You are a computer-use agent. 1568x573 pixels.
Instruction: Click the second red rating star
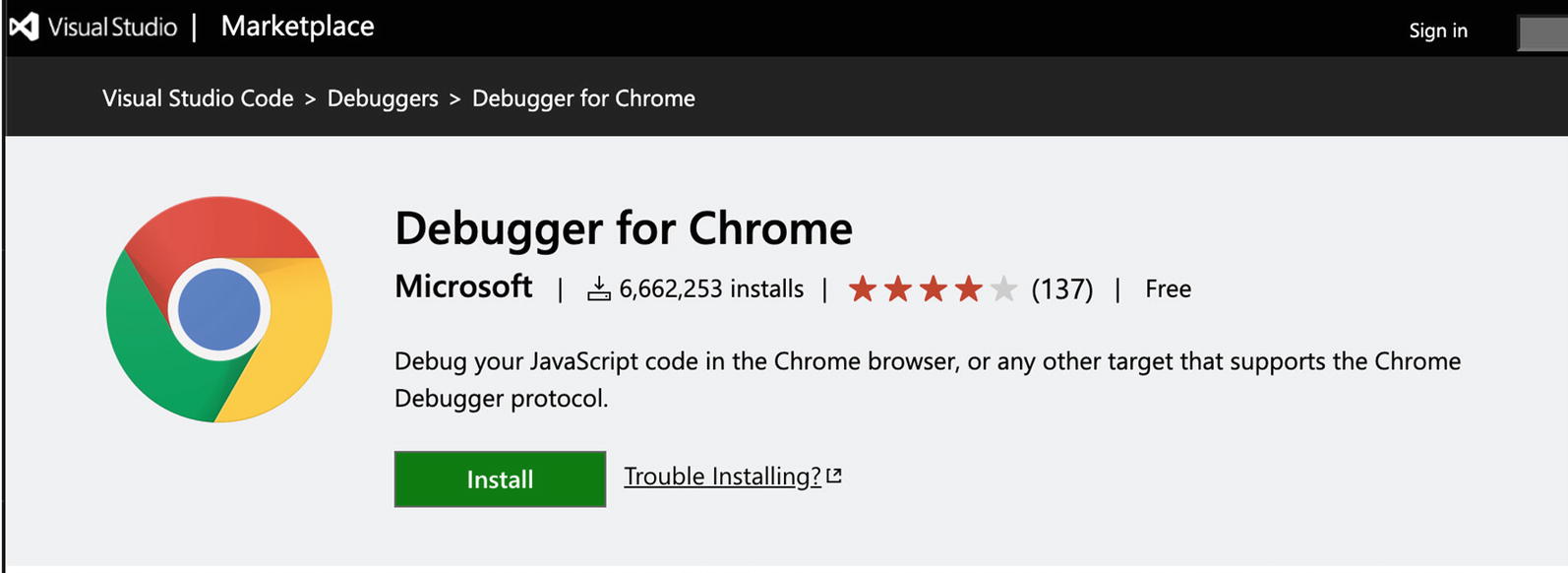898,288
